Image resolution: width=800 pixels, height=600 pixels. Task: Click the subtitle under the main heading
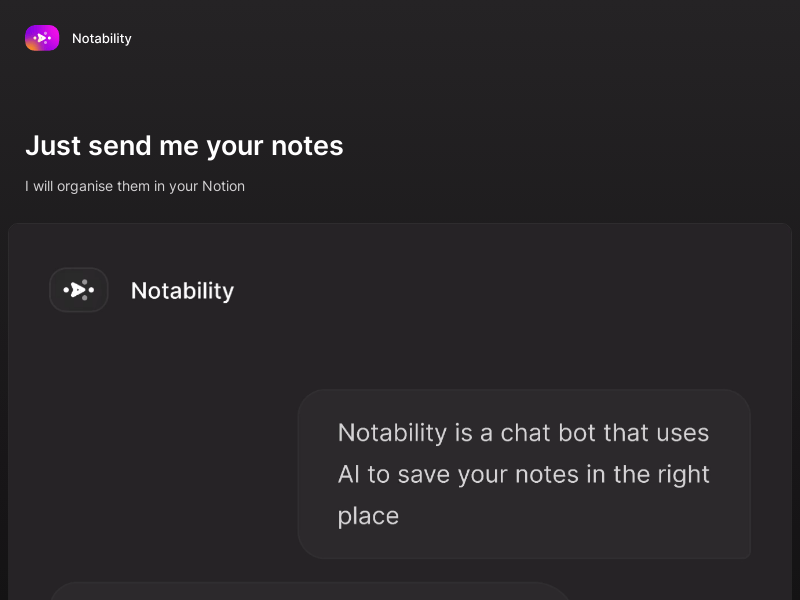pyautogui.click(x=135, y=186)
